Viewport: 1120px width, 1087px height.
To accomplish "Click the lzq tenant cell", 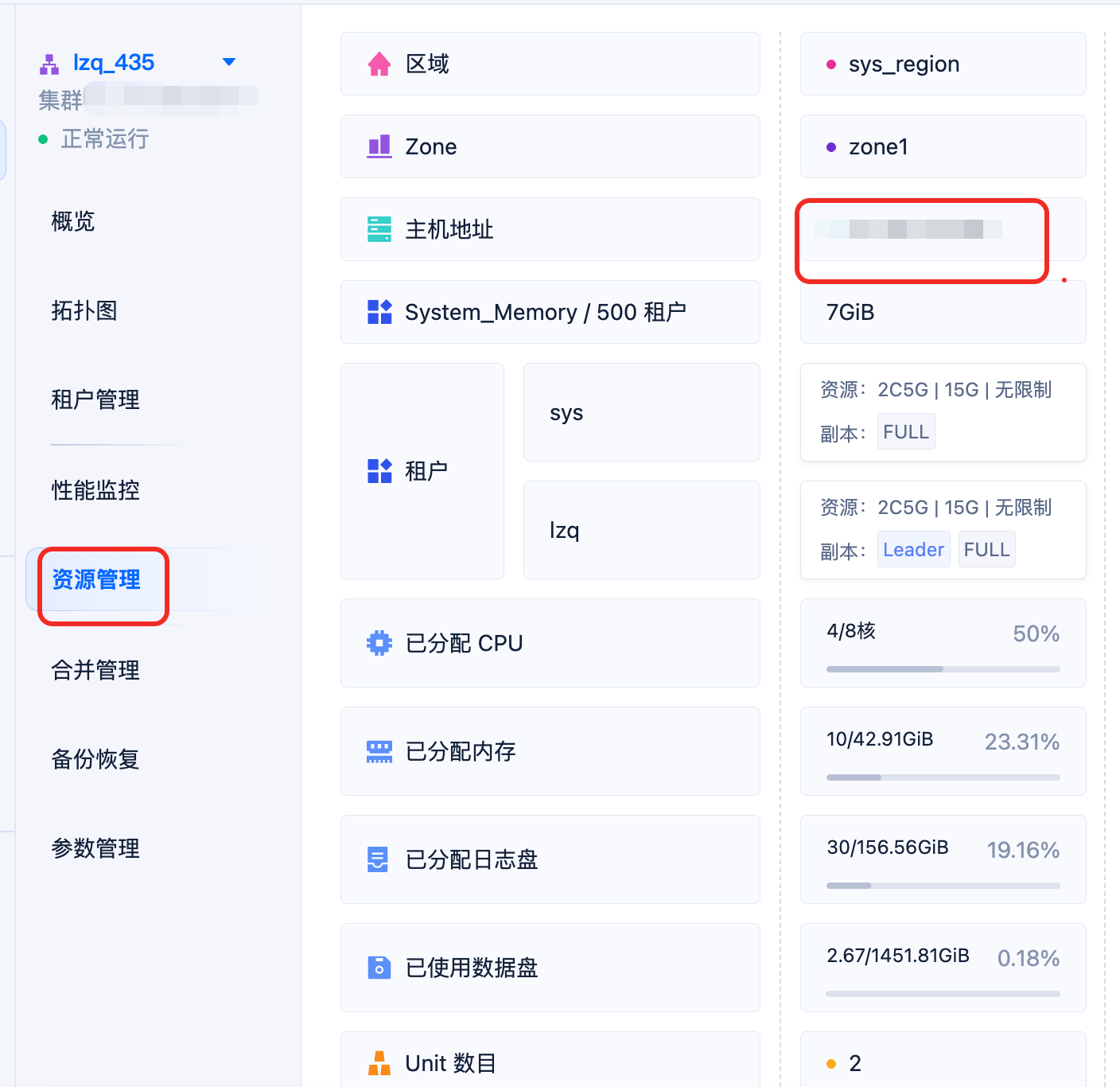I will pyautogui.click(x=642, y=530).
